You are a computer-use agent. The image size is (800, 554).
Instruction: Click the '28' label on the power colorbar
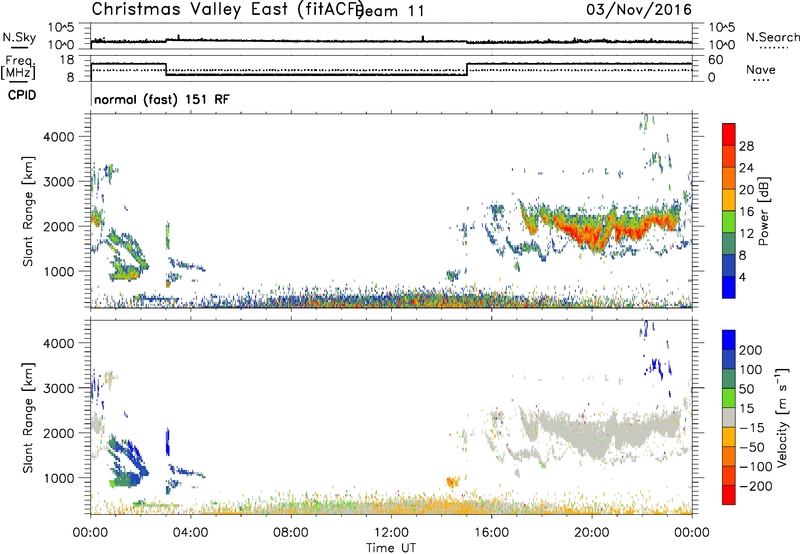click(746, 146)
